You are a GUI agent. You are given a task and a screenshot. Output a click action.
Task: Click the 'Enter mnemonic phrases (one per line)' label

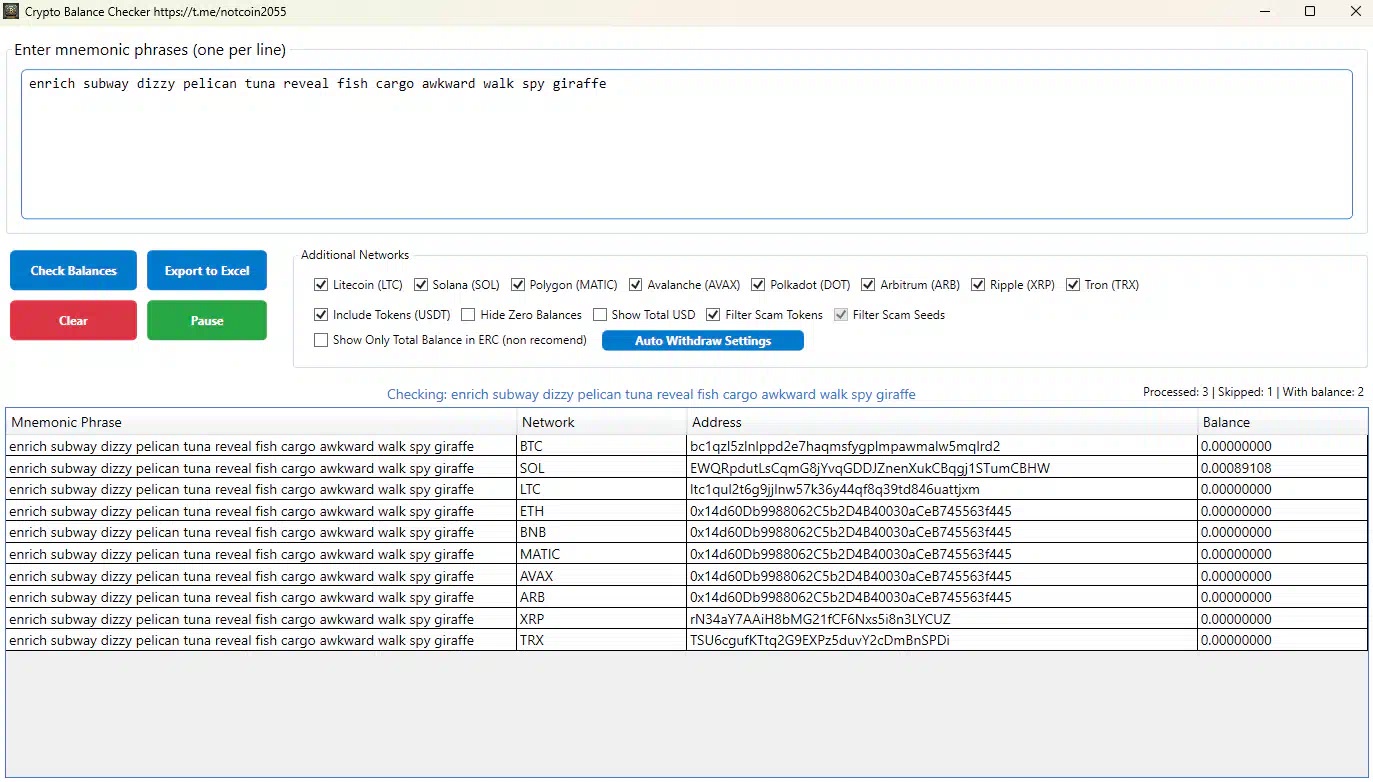[150, 50]
